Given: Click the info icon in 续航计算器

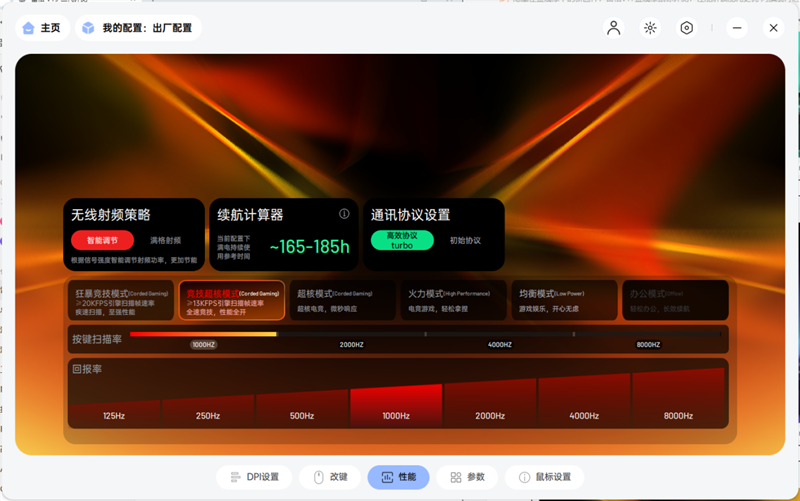Looking at the screenshot, I should pos(344,214).
